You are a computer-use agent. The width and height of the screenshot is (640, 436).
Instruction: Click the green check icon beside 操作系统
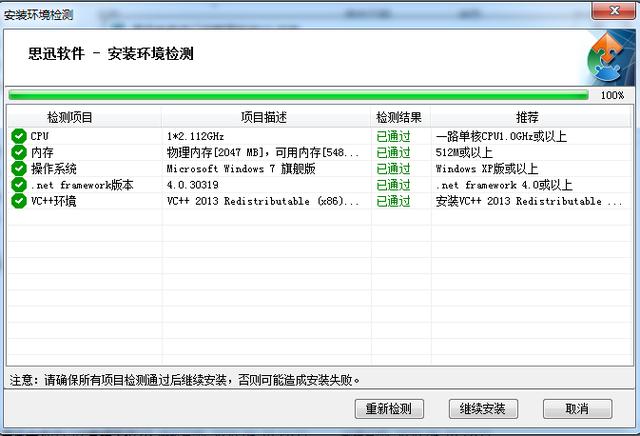click(x=19, y=169)
